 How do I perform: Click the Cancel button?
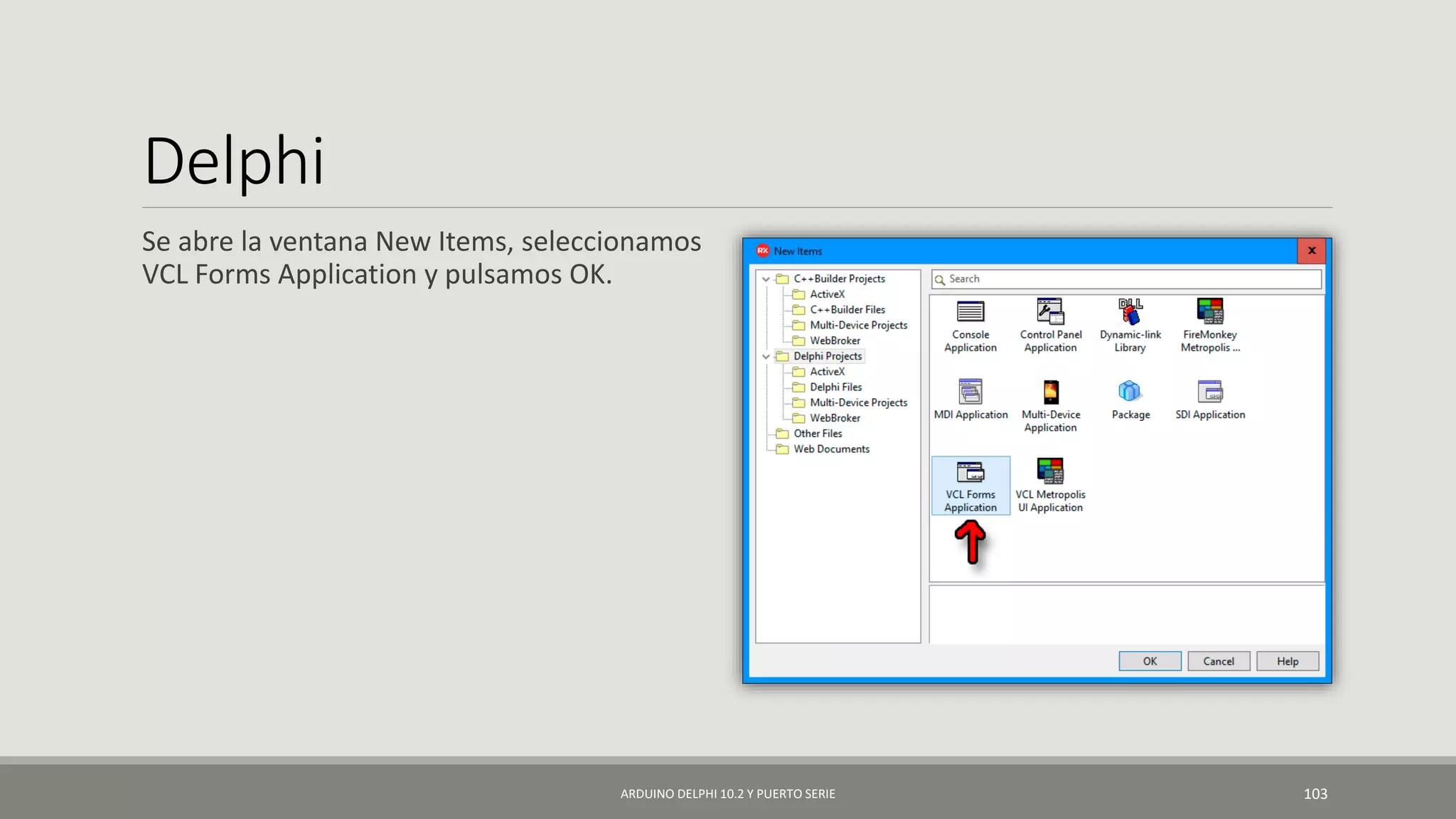coord(1219,661)
